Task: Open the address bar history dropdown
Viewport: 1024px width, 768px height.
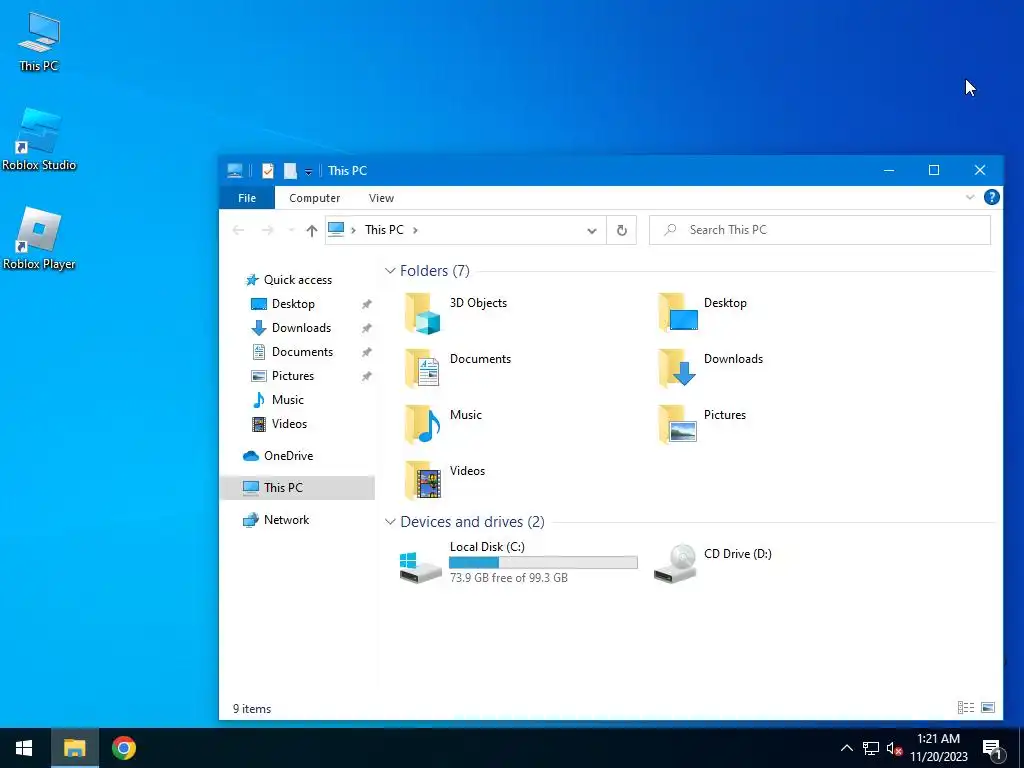Action: pyautogui.click(x=592, y=231)
